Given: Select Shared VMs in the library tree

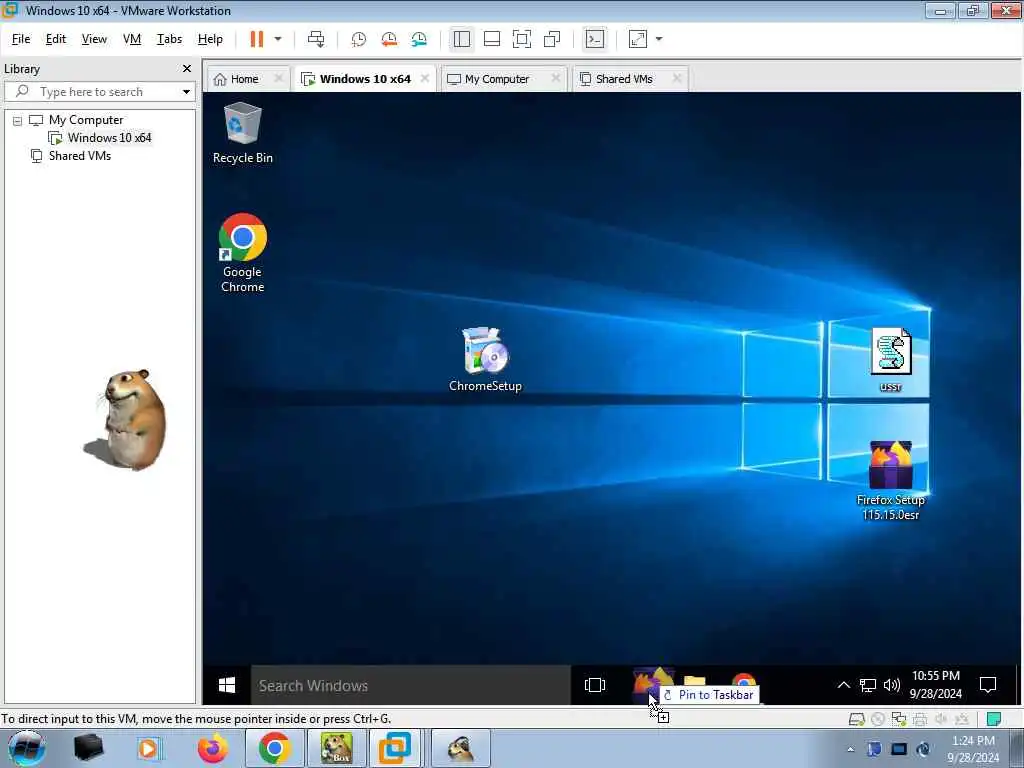Looking at the screenshot, I should 80,156.
